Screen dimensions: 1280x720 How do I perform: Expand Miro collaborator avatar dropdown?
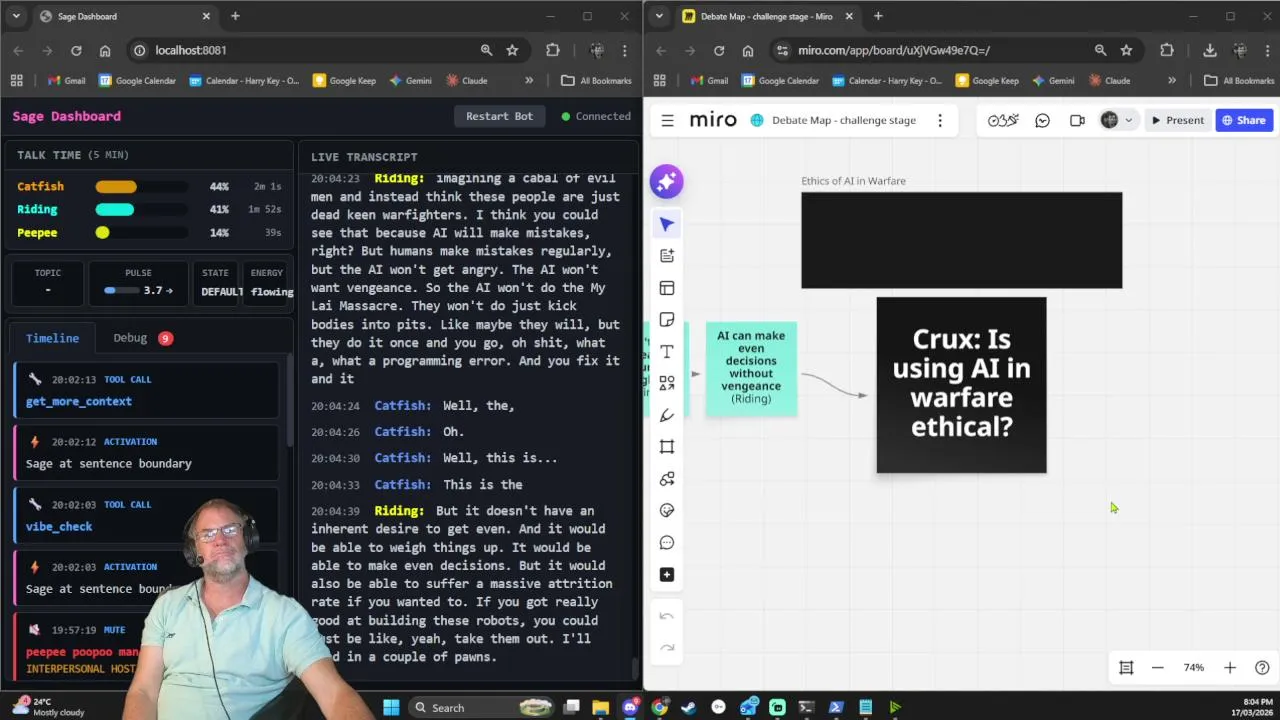[1129, 120]
